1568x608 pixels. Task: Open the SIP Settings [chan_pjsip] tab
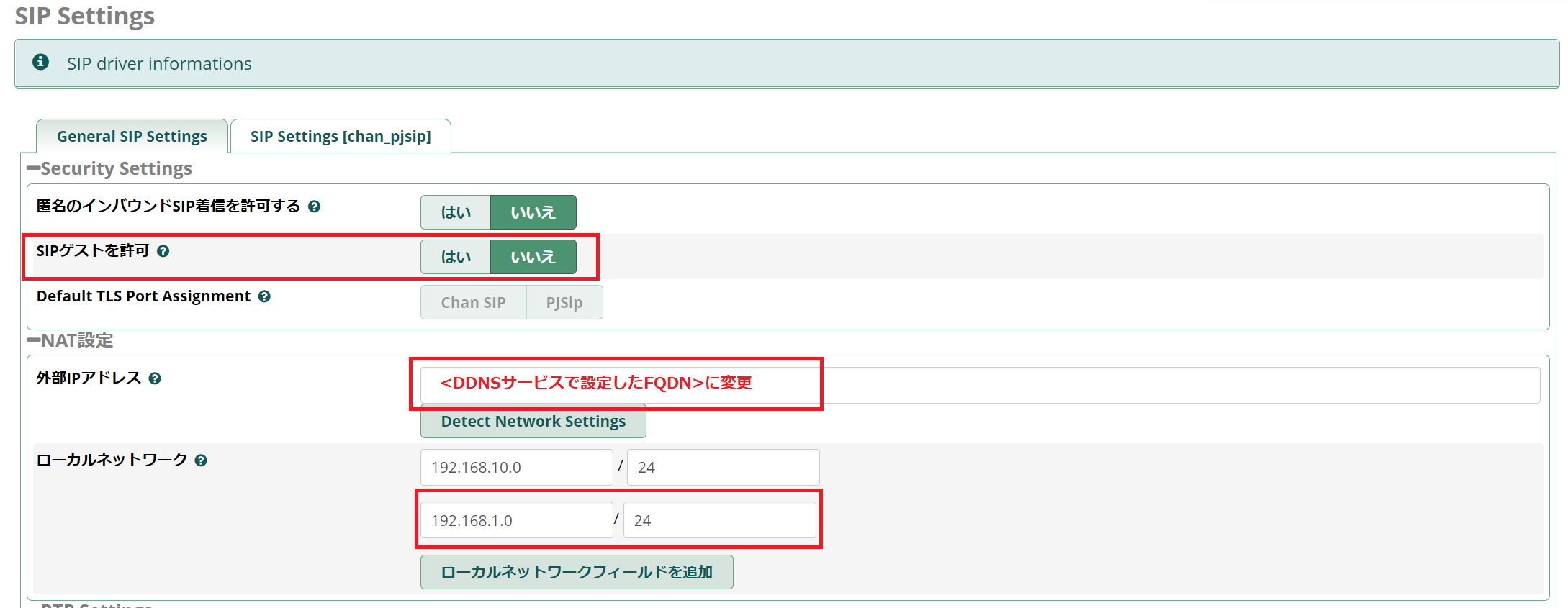[x=341, y=136]
